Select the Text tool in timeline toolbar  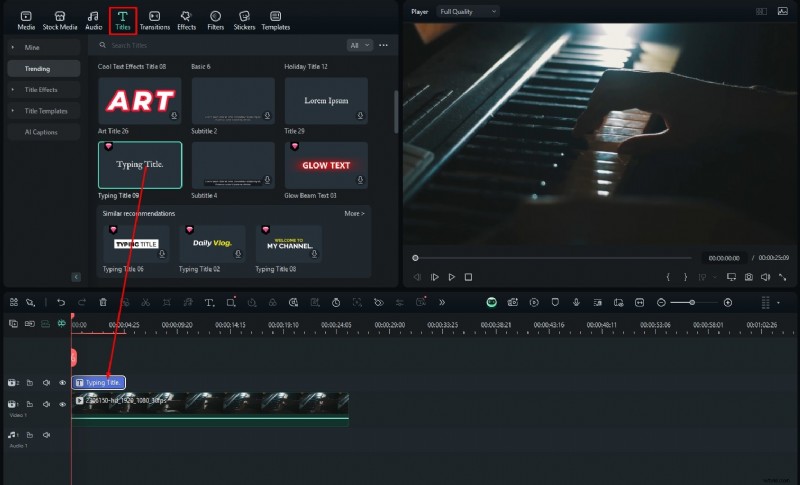209,302
